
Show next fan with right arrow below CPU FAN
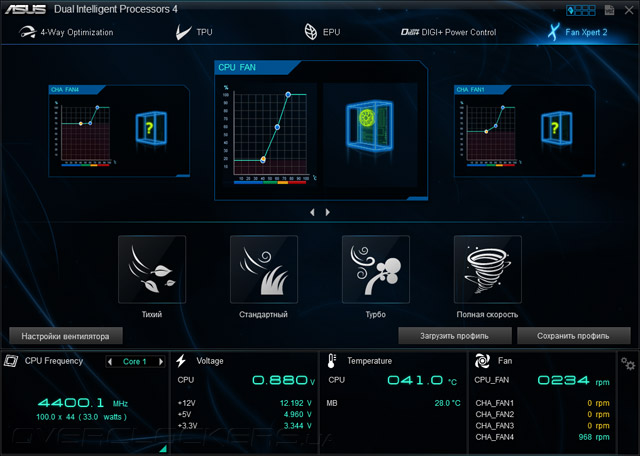coord(327,212)
